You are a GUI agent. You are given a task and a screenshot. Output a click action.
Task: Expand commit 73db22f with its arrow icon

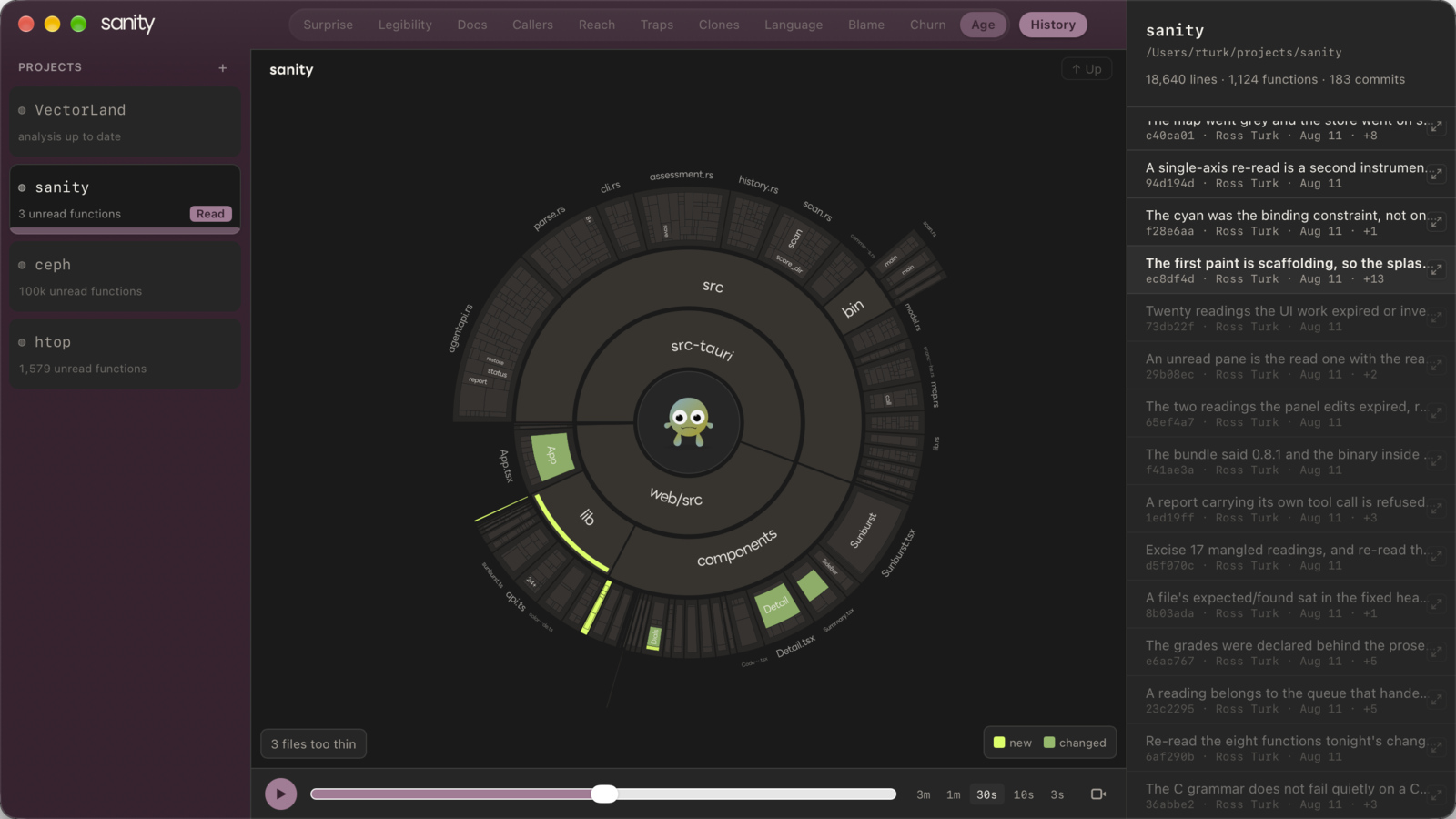pos(1436,318)
